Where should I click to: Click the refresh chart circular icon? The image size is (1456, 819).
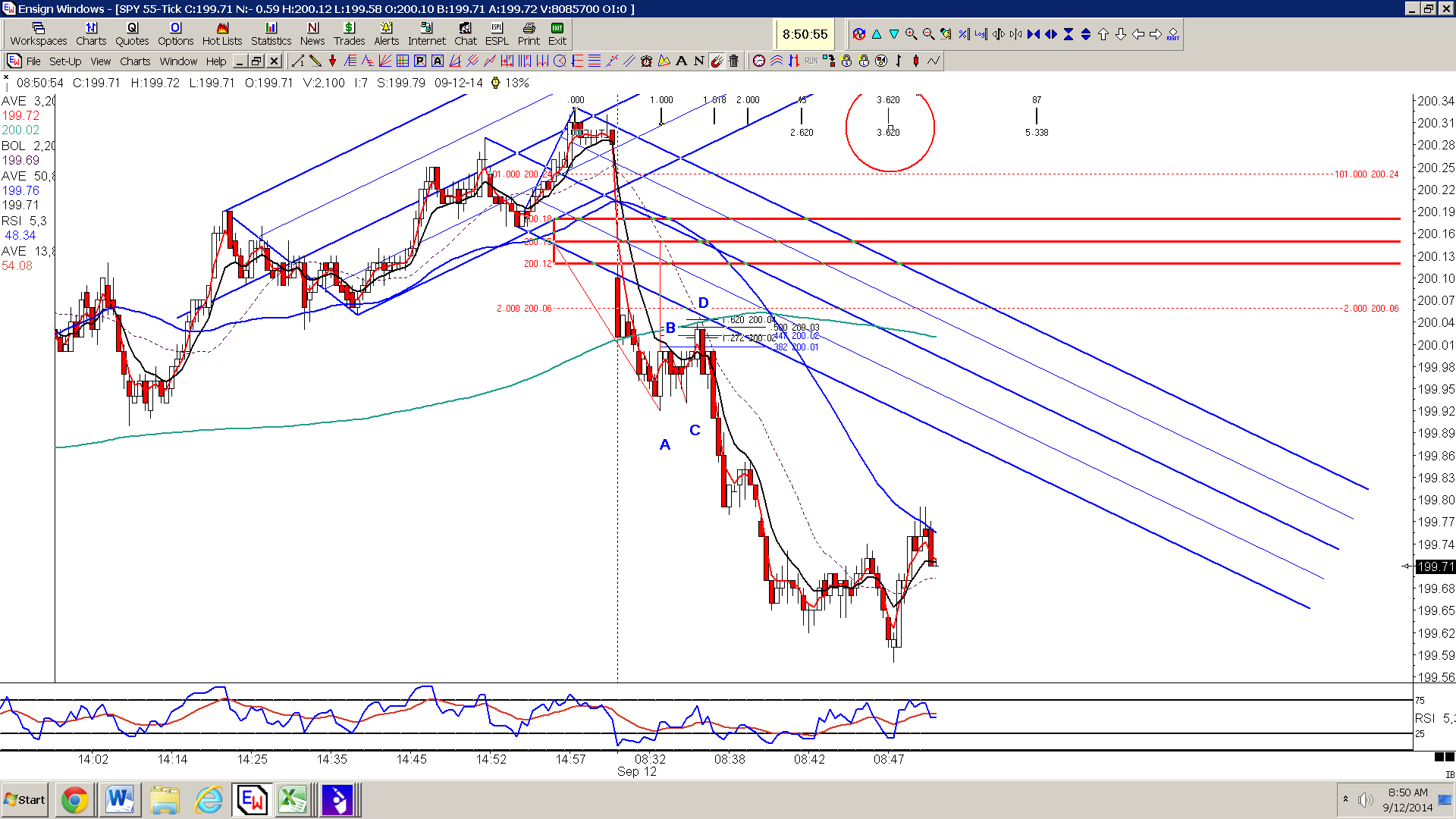tap(859, 34)
